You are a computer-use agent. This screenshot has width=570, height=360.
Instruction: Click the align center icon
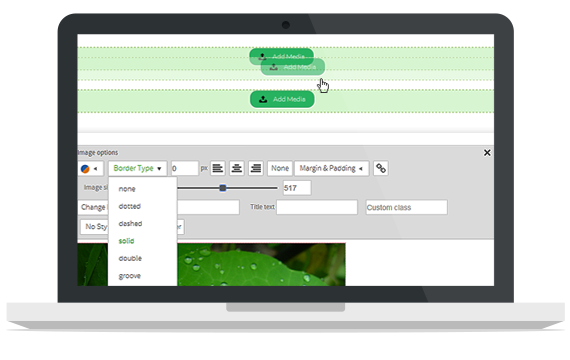(237, 168)
